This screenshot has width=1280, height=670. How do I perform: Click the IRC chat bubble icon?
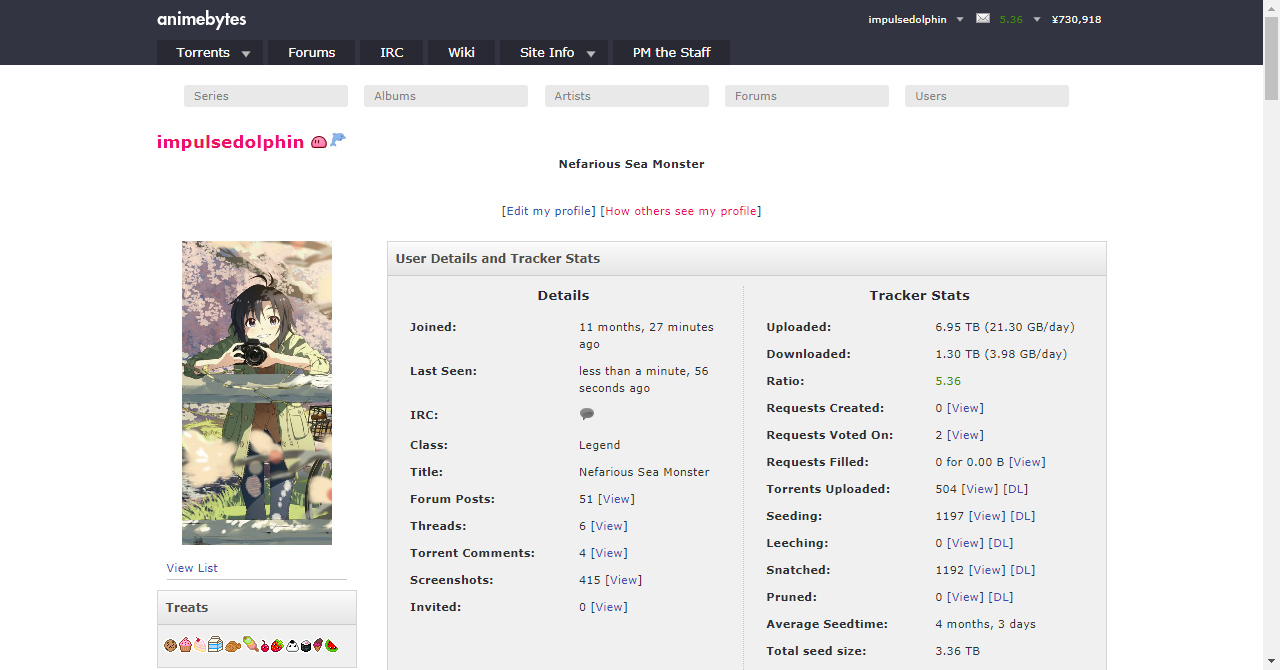tap(587, 414)
